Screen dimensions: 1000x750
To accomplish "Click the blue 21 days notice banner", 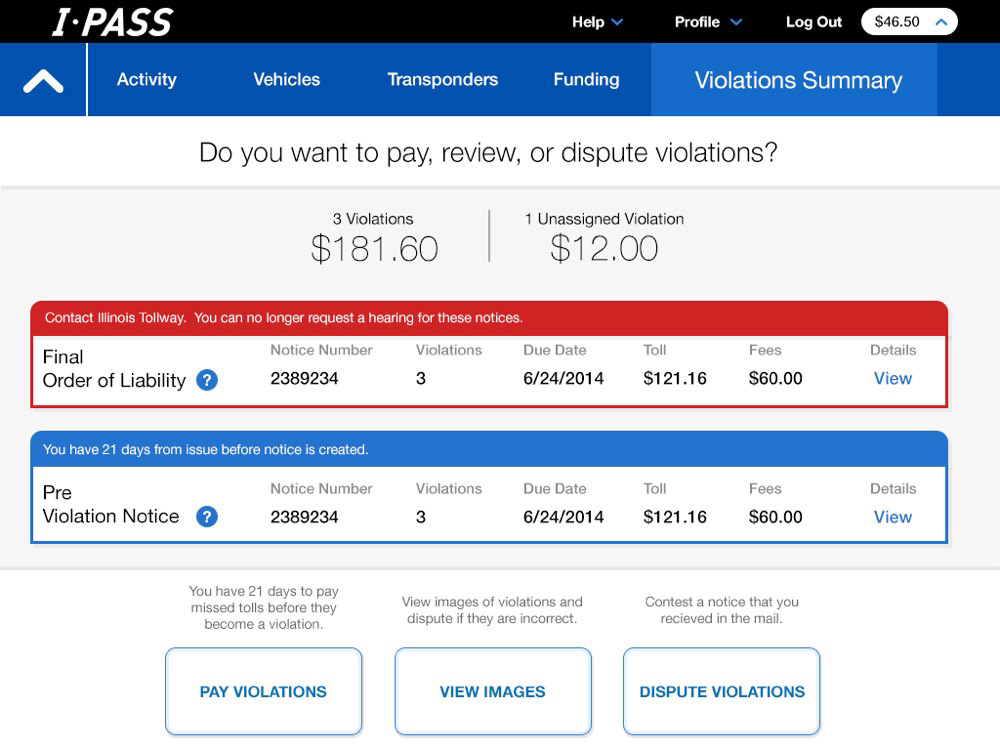I will click(489, 450).
